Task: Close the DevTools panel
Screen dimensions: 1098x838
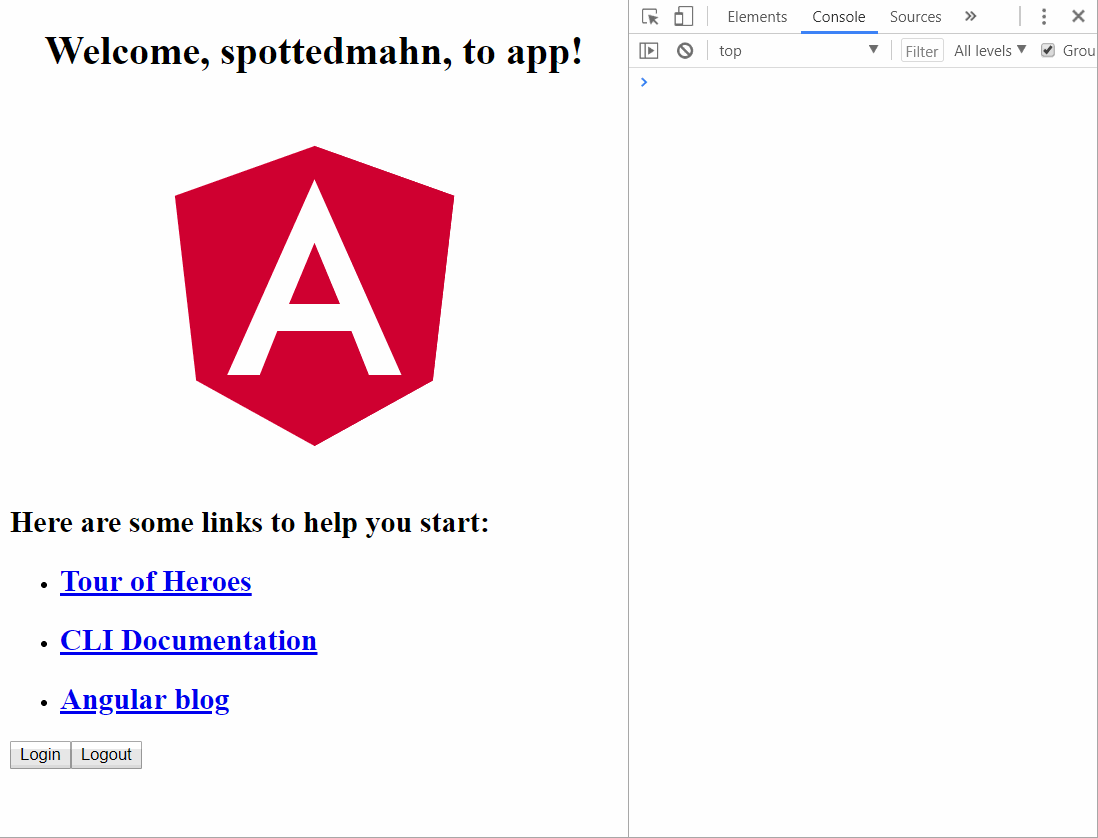Action: click(1078, 16)
